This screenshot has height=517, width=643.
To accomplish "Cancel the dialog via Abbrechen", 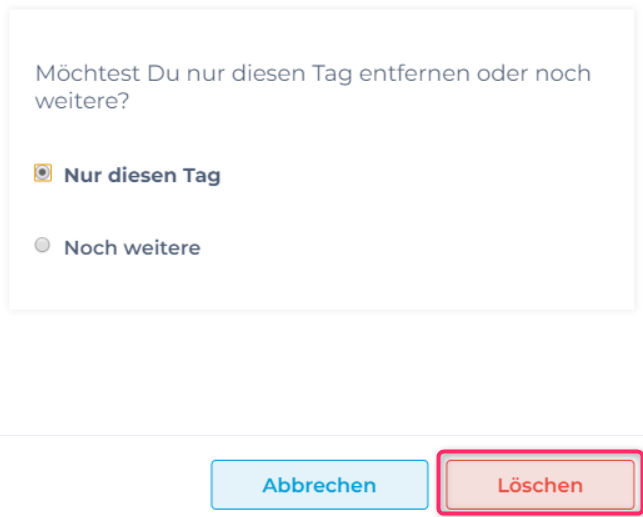I will tap(319, 485).
